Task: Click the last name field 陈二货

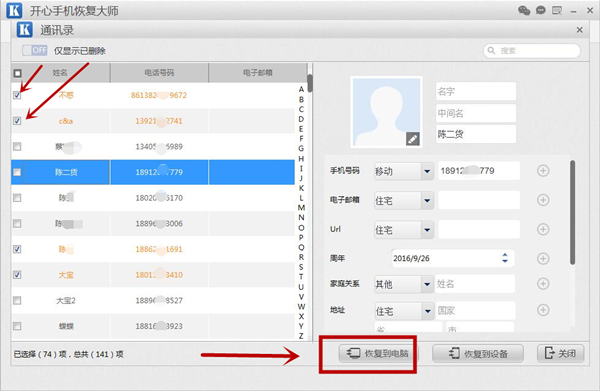Action: pyautogui.click(x=476, y=134)
